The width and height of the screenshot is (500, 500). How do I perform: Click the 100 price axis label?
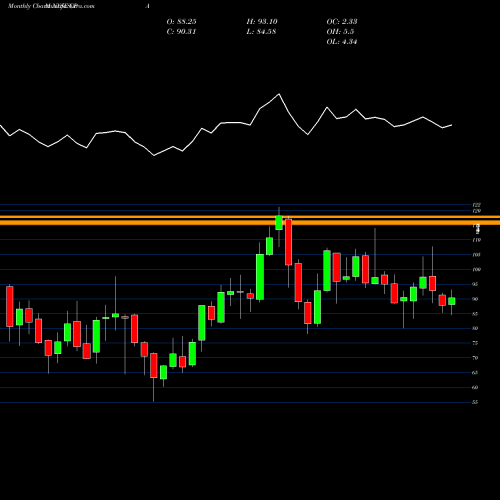[x=476, y=269]
